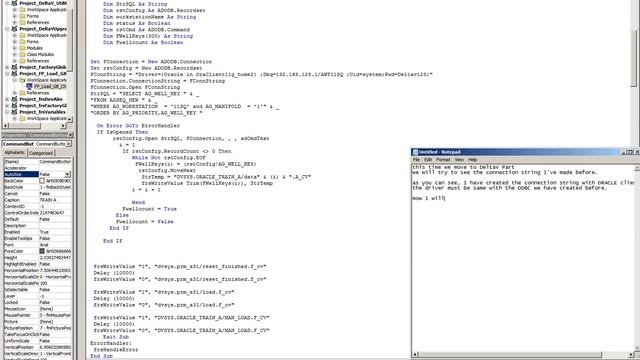The image size is (640, 360).
Task: Click the Modules folder icon
Action: point(22,48)
